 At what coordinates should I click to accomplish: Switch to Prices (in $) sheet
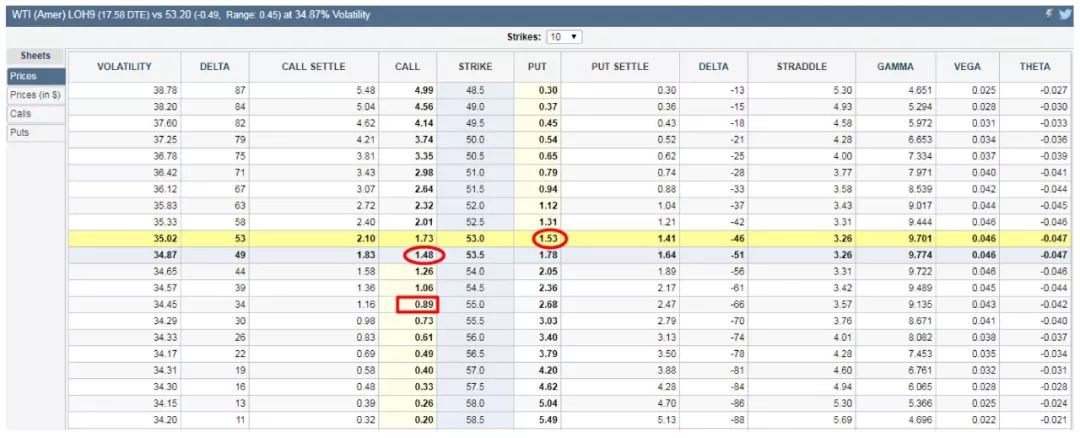(x=35, y=95)
